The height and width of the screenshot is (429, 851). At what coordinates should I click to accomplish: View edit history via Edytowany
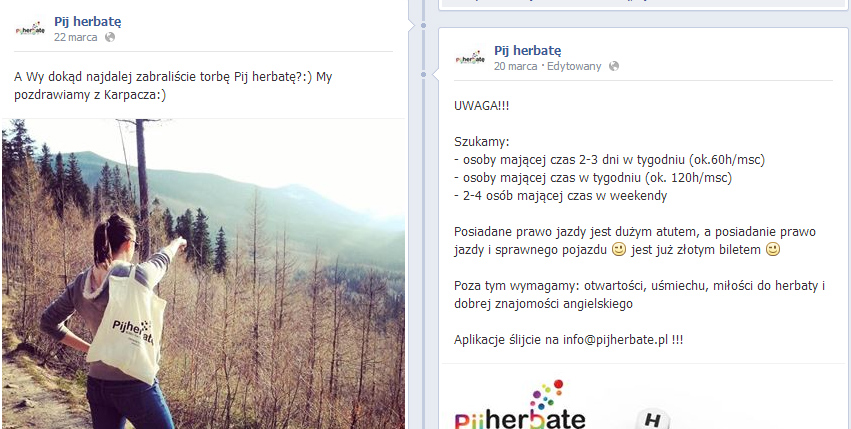point(574,66)
